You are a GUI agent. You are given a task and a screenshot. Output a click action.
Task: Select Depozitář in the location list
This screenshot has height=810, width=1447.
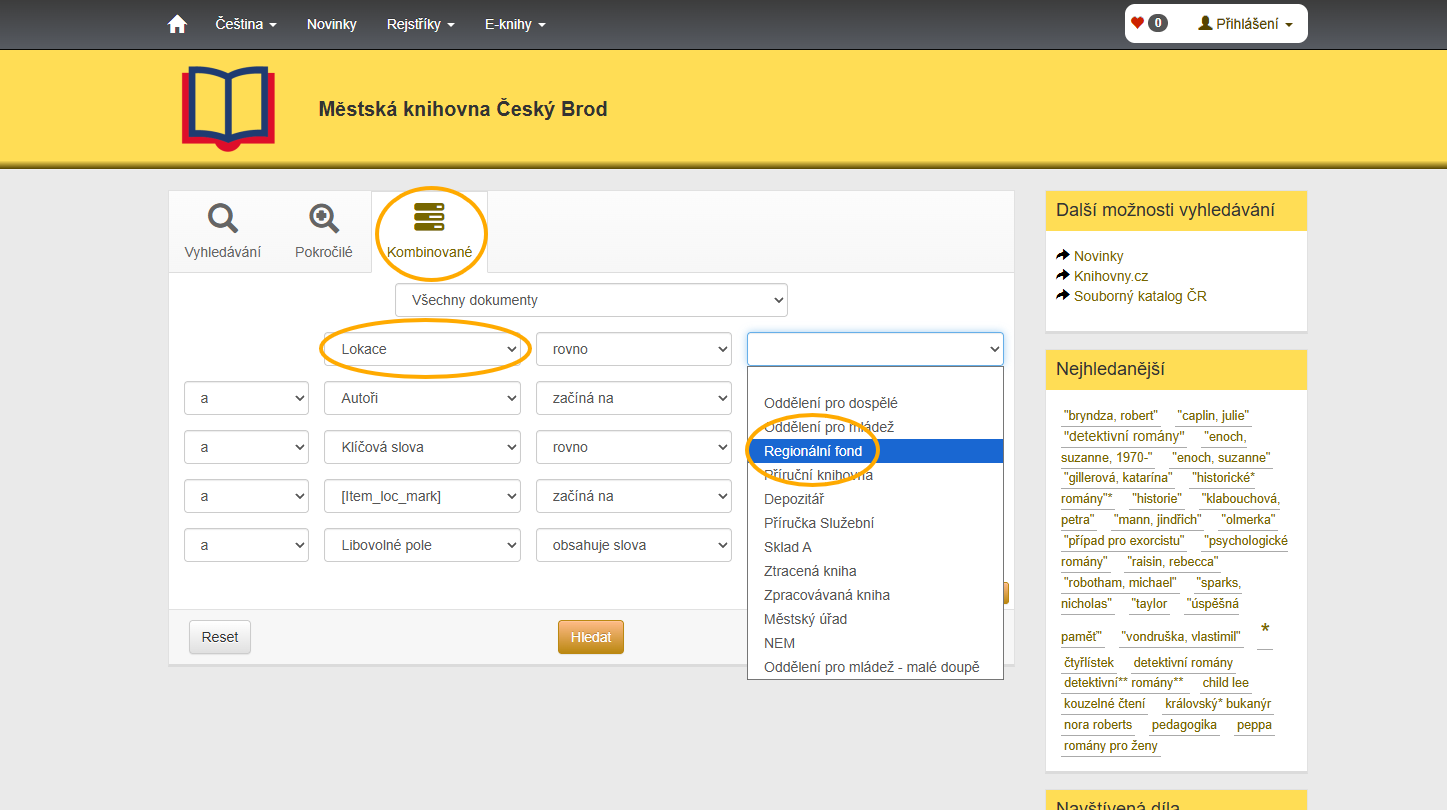click(x=793, y=499)
